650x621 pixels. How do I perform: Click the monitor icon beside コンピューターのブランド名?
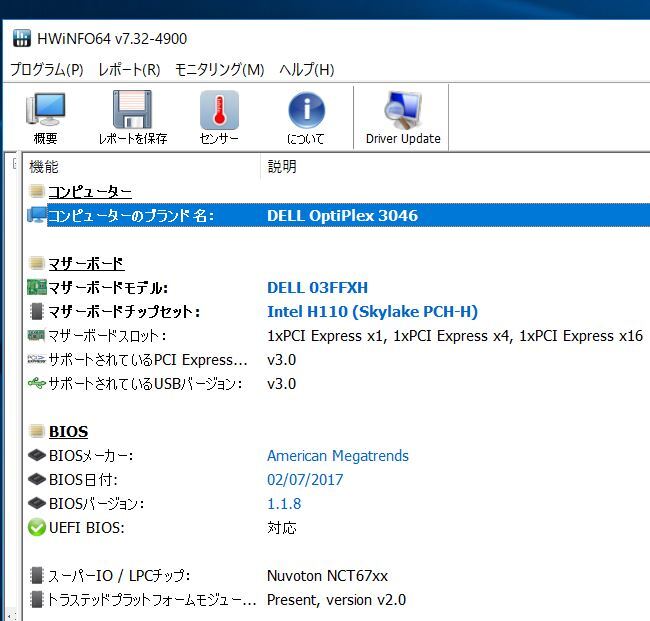[36, 215]
